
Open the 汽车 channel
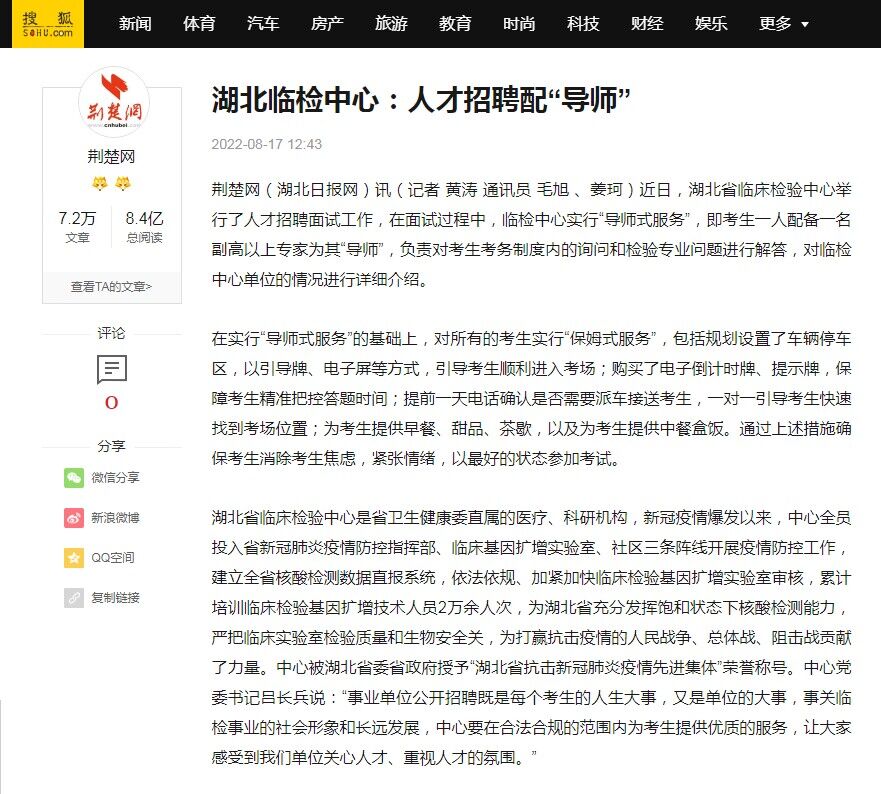pyautogui.click(x=263, y=24)
